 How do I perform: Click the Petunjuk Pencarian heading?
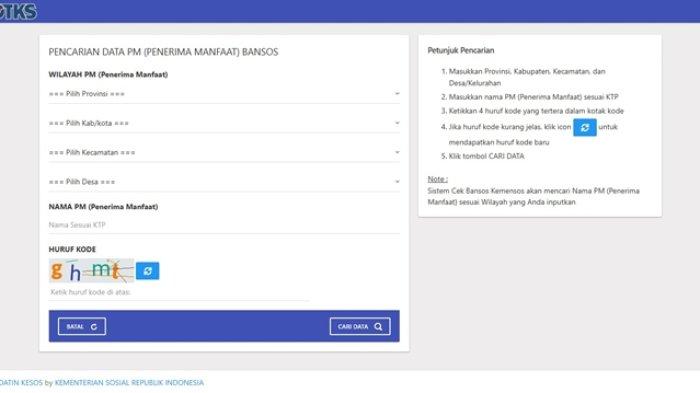[x=461, y=50]
